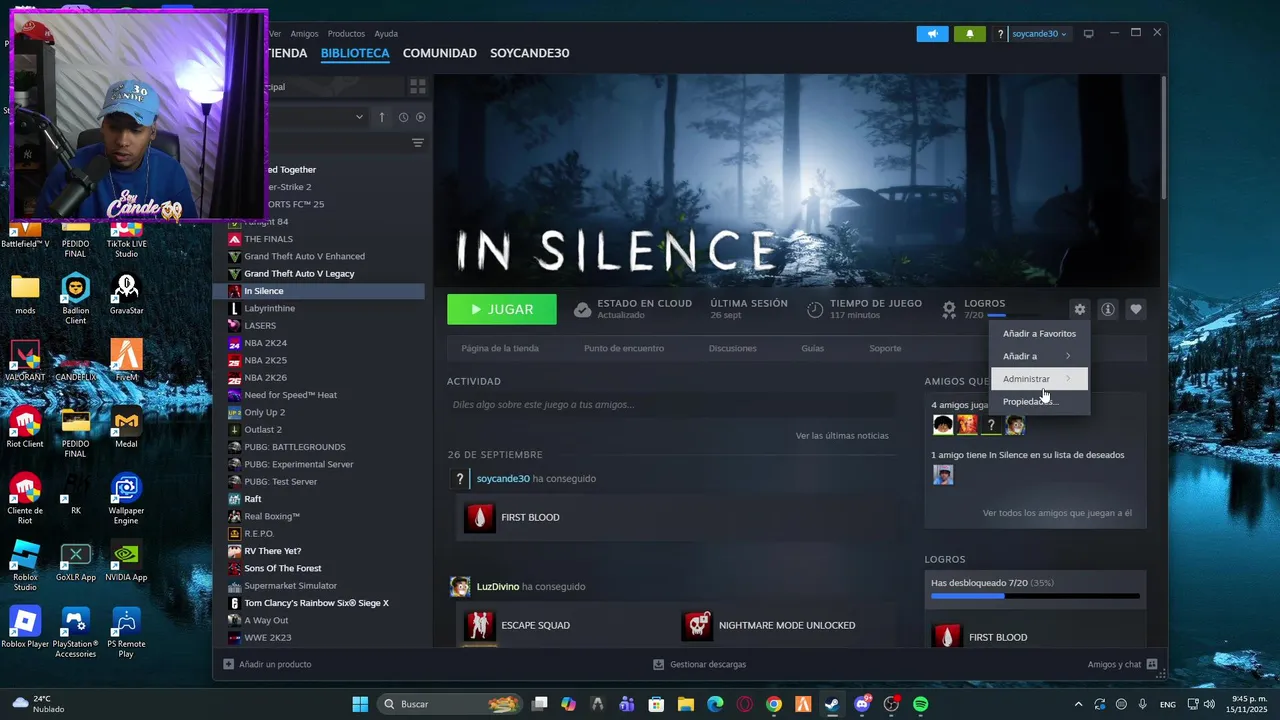Screen dimensions: 1280x720
Task: Click the Spotify taskbar icon
Action: (920, 704)
